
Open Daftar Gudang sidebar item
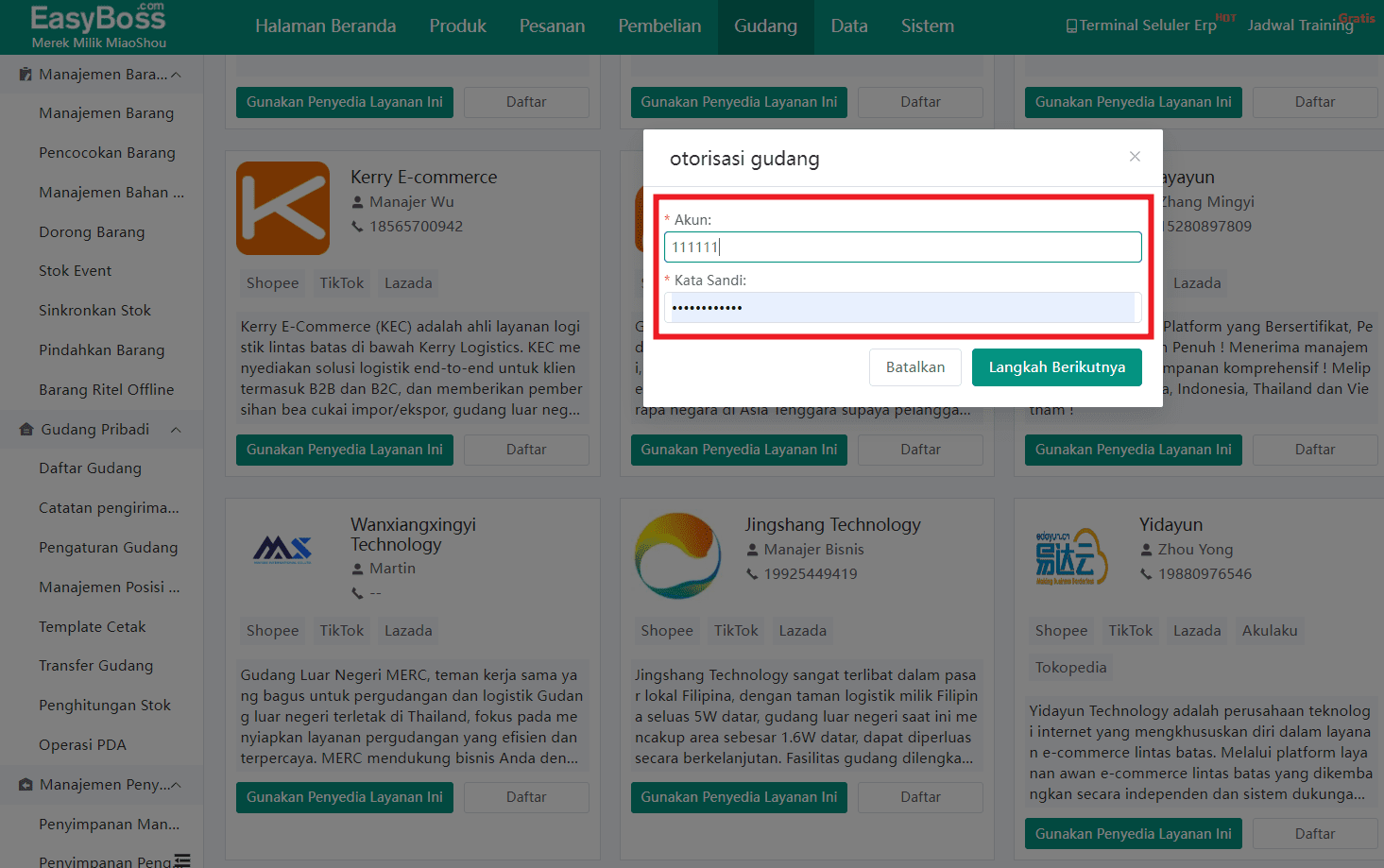90,468
